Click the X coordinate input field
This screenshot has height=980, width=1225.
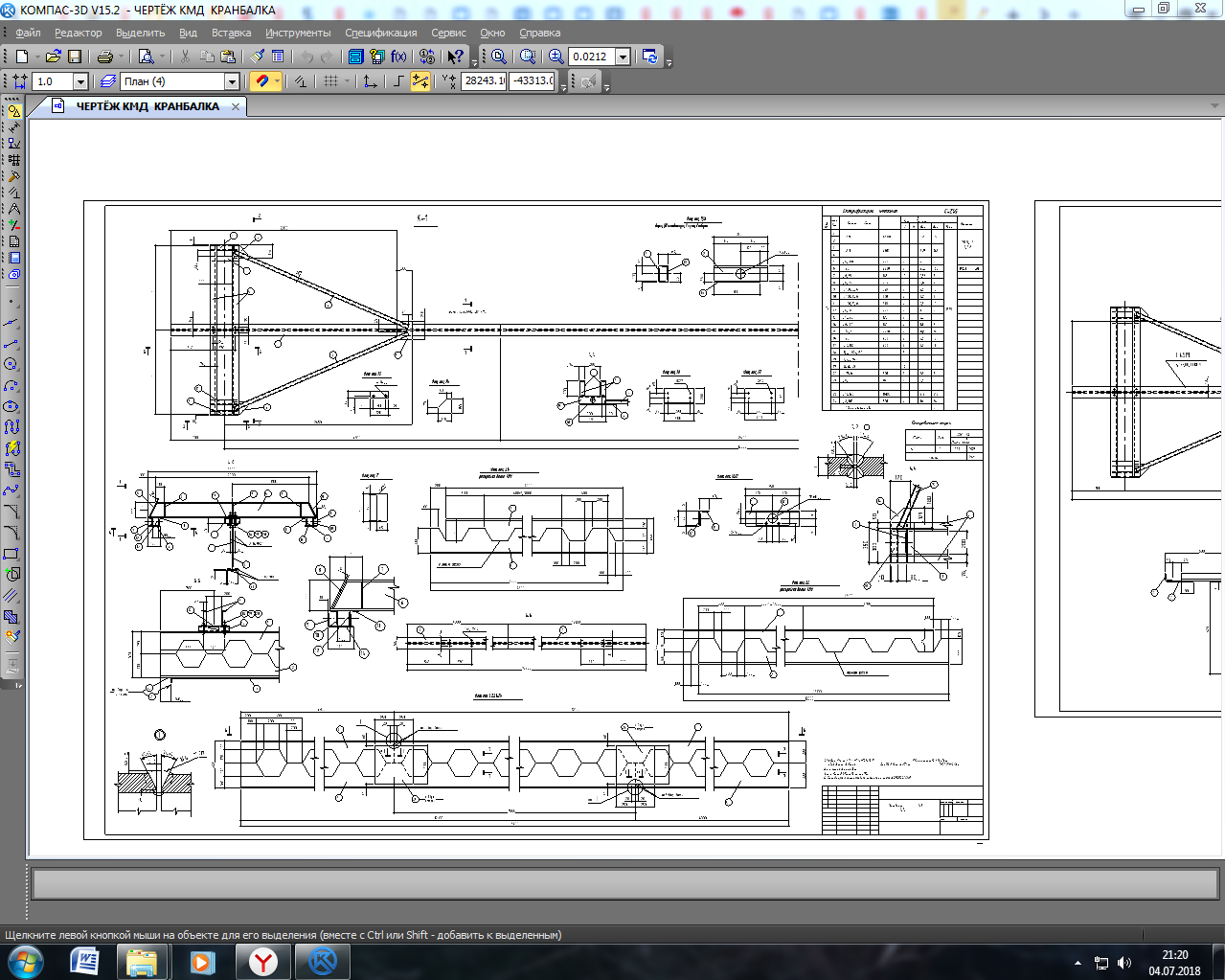click(484, 81)
